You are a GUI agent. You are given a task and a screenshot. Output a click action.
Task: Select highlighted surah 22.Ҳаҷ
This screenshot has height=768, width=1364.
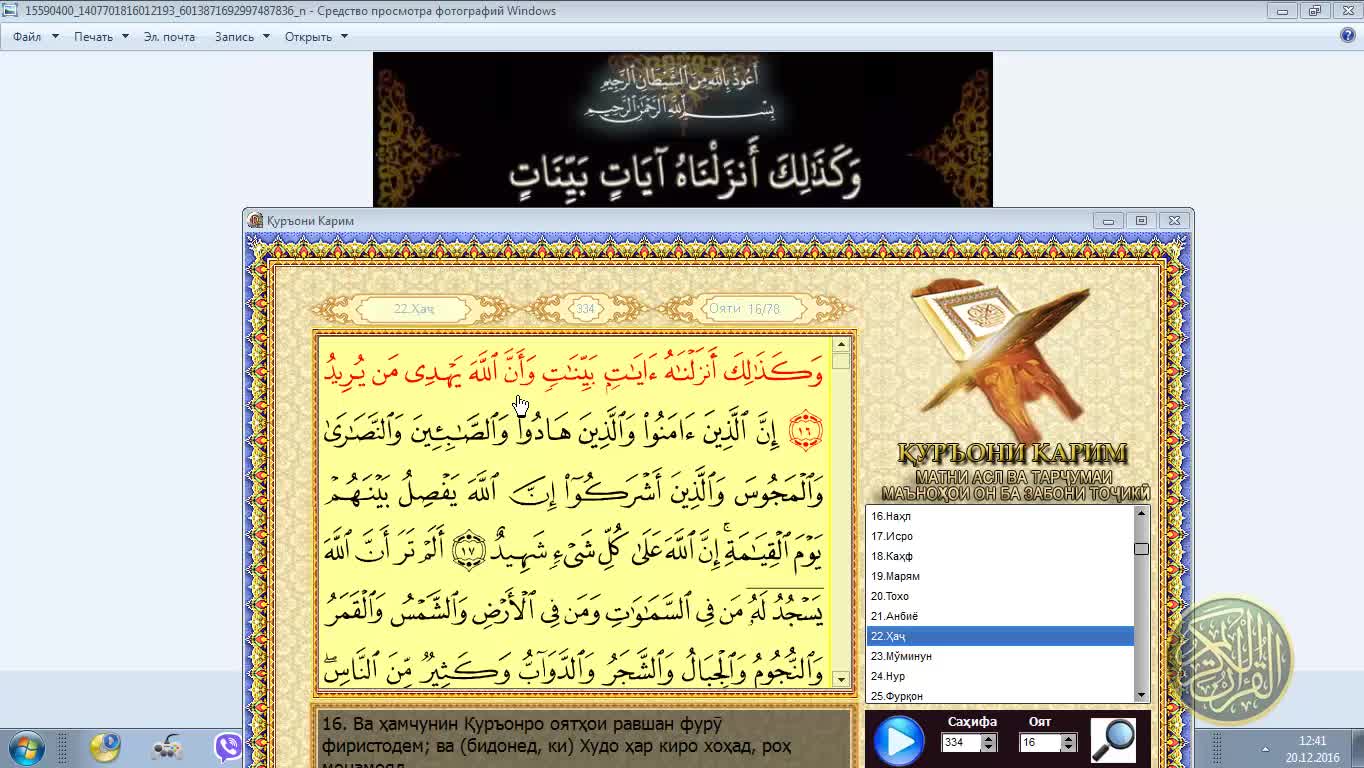pyautogui.click(x=1000, y=636)
